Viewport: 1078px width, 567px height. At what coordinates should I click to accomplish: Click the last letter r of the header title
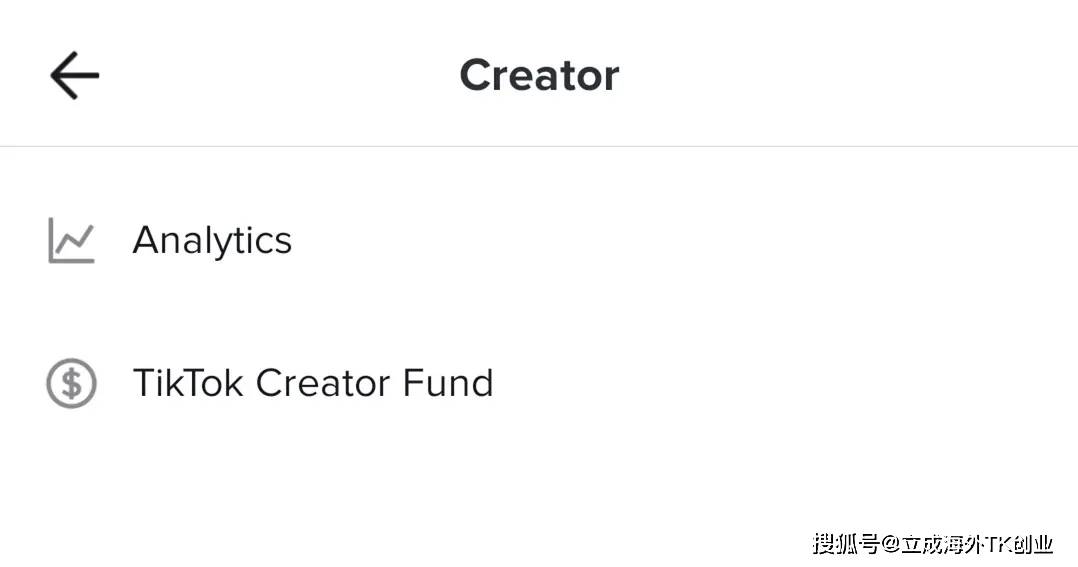(610, 79)
